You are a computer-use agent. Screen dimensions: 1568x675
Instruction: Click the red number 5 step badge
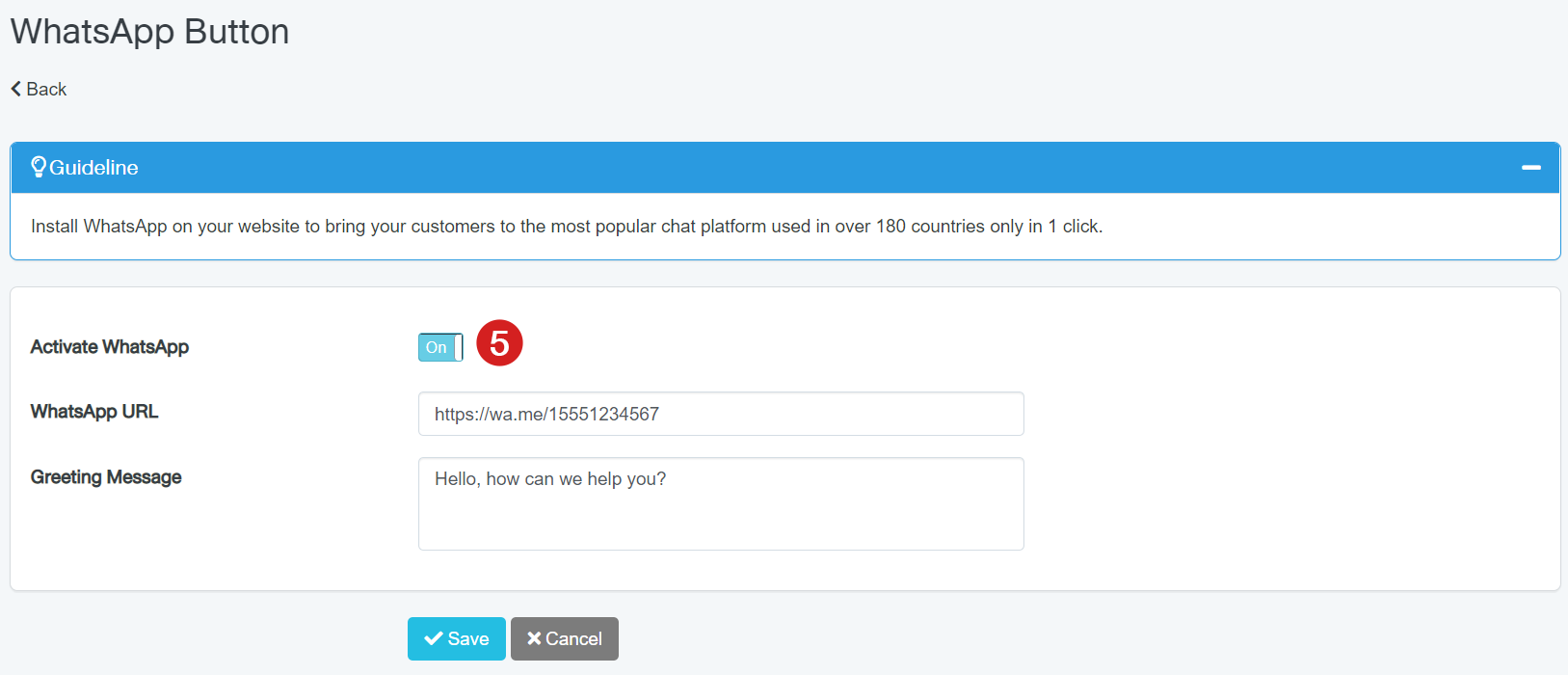point(499,343)
